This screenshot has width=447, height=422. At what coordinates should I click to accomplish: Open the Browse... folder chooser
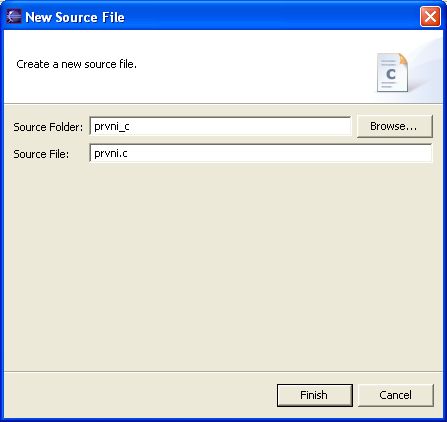pyautogui.click(x=395, y=126)
